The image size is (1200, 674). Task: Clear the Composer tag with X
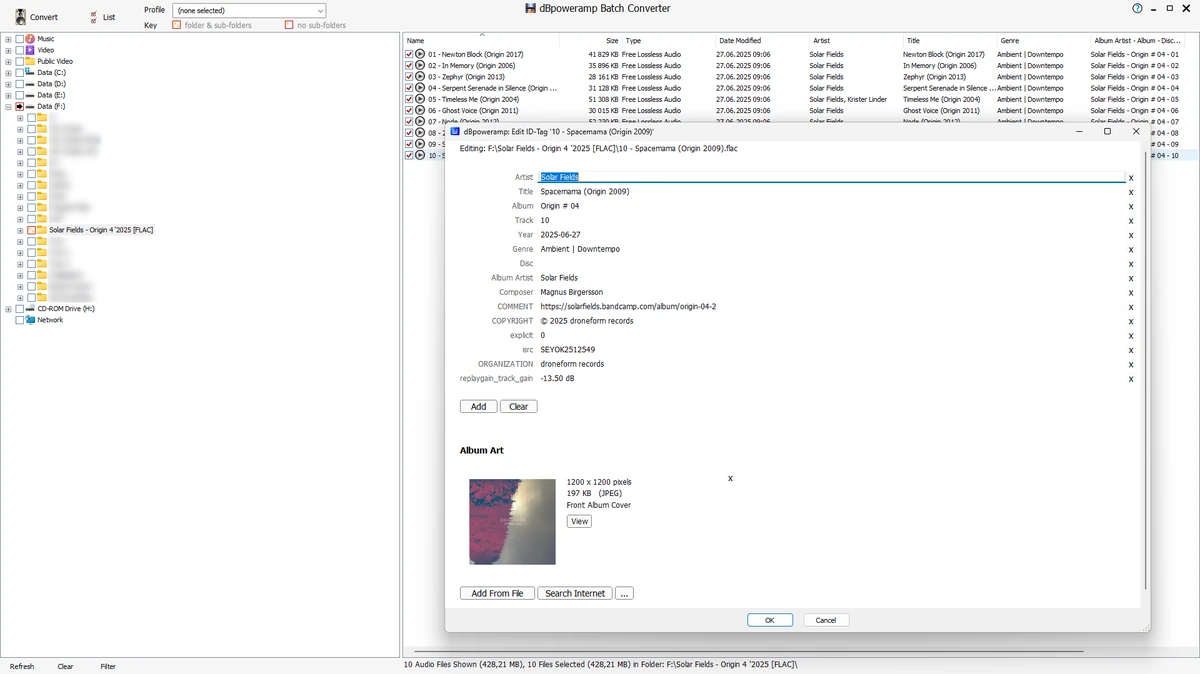coord(1131,293)
